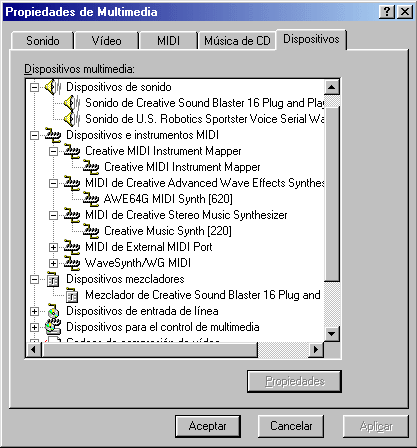Click the Propiedades button

(295, 381)
